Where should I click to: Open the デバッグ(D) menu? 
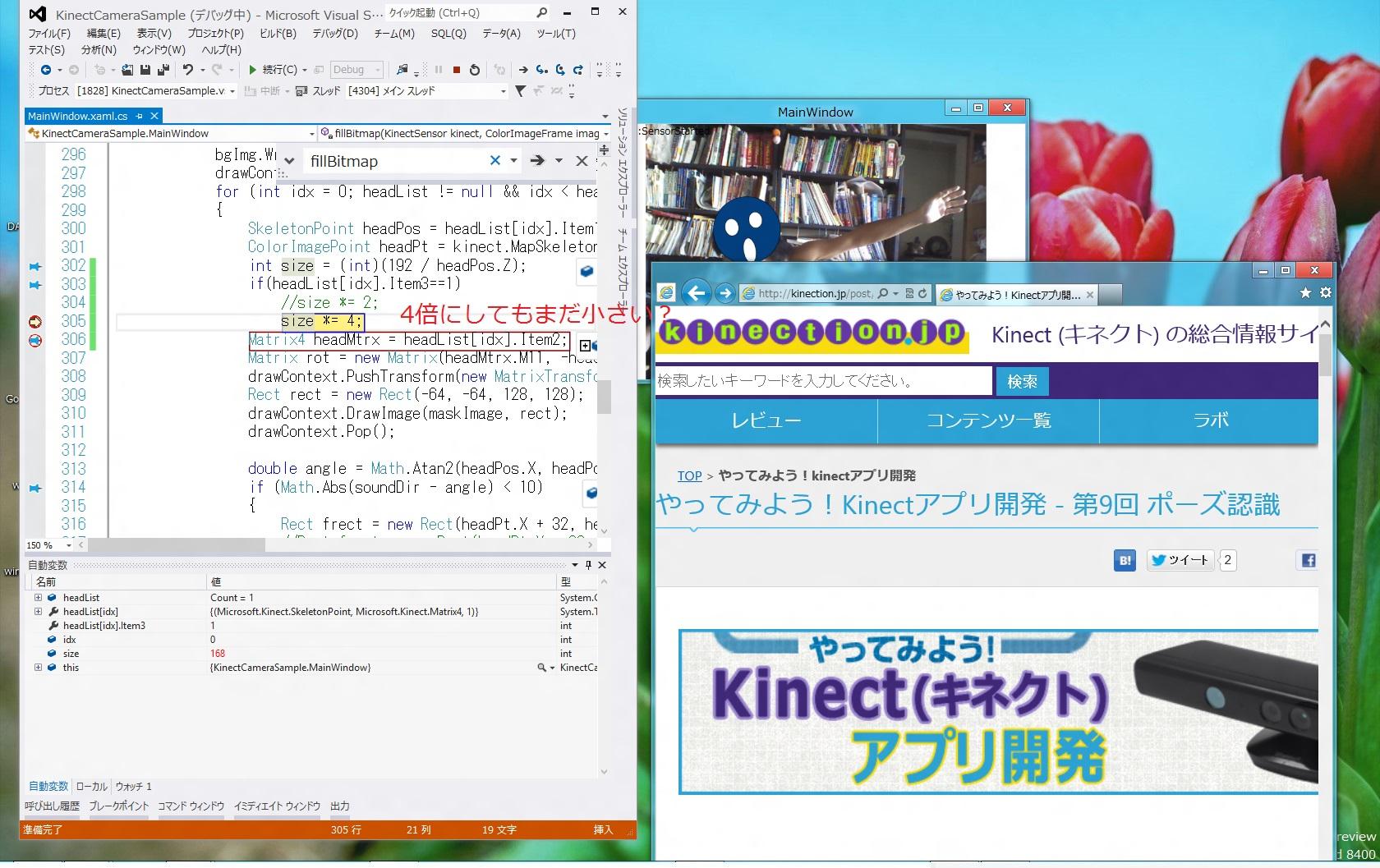point(335,34)
